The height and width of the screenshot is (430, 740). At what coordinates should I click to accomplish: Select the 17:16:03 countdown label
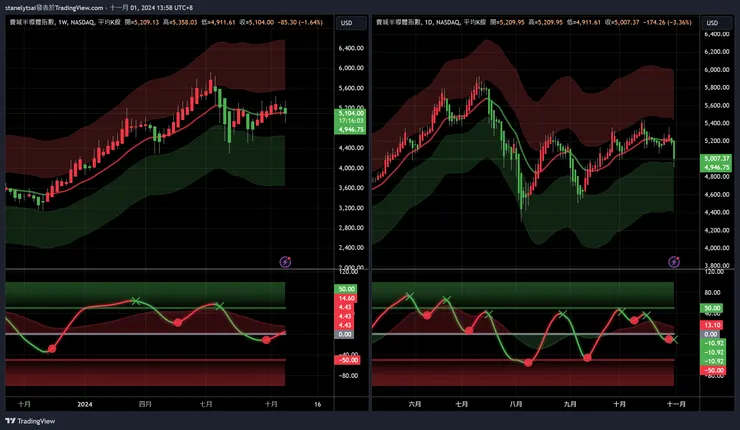coord(350,121)
